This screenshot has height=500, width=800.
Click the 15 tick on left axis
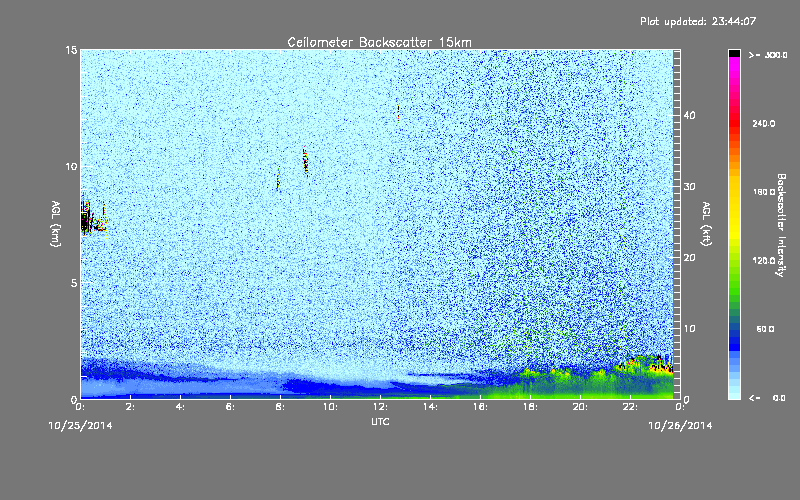point(71,50)
